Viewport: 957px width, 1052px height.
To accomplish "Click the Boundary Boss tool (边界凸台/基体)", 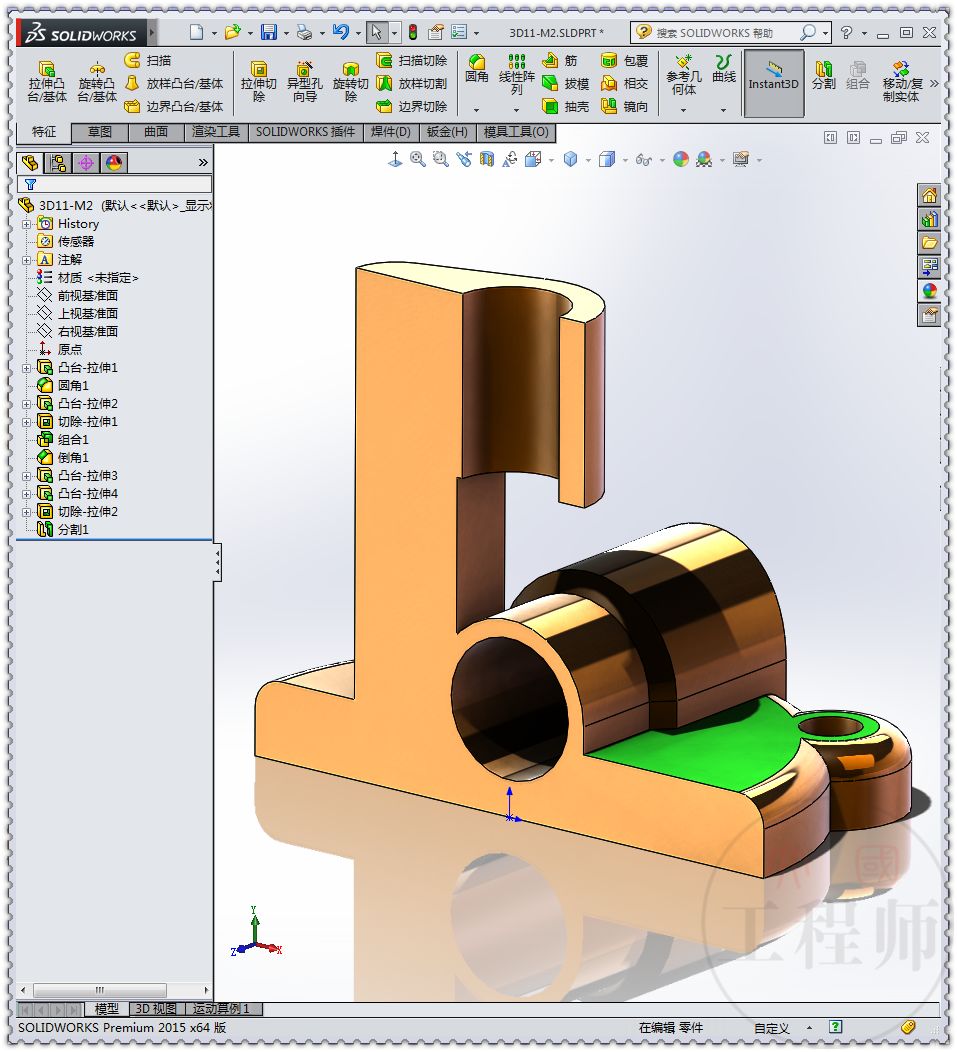I will (x=174, y=106).
